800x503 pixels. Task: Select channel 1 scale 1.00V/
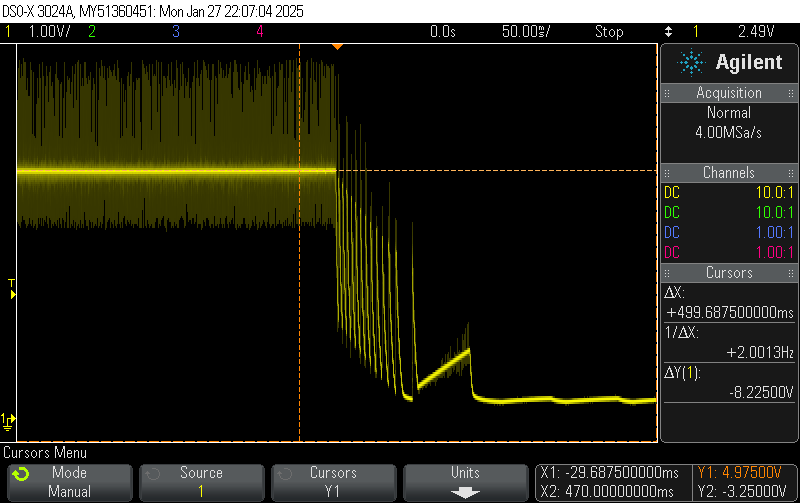coord(49,32)
